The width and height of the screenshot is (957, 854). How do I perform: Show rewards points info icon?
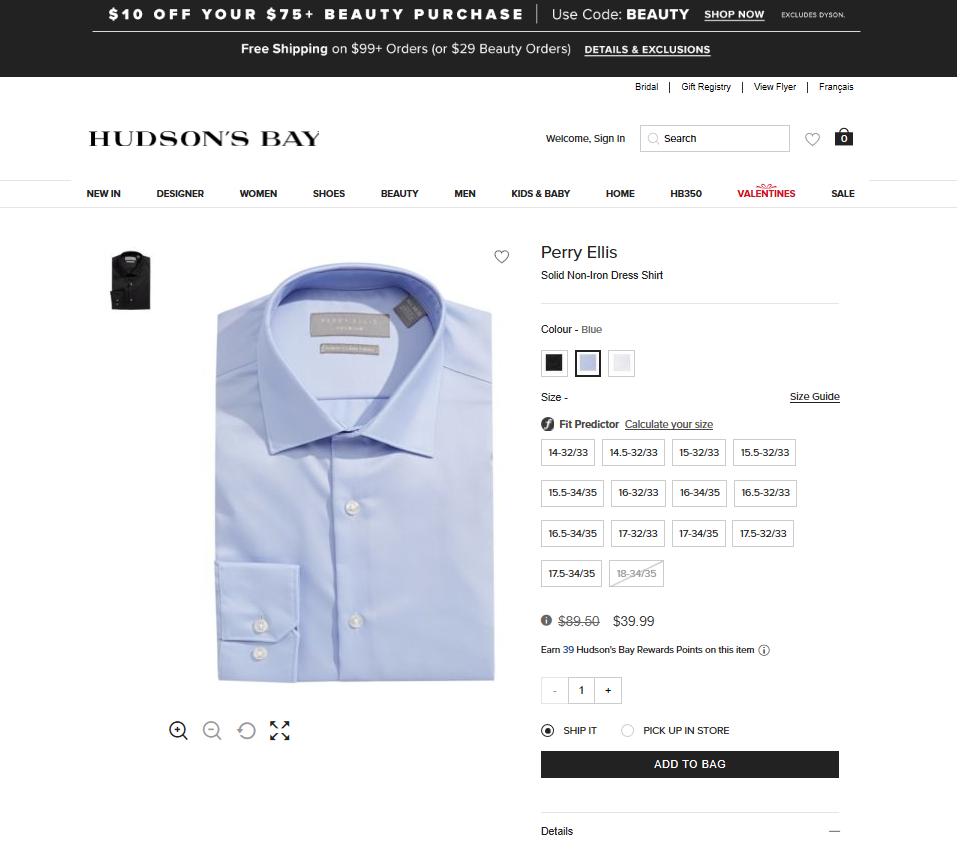point(764,650)
